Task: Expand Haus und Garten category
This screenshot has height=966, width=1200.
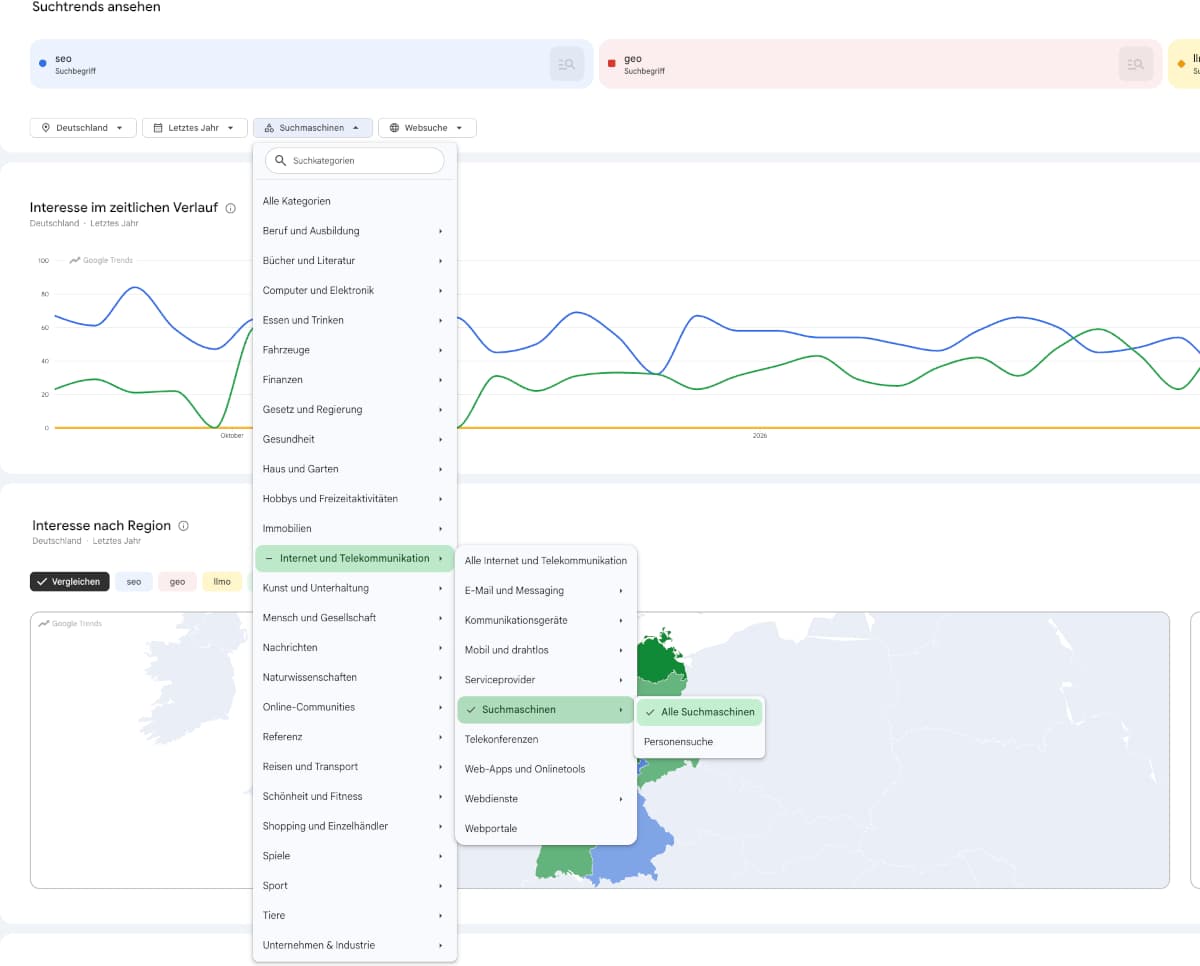Action: click(x=355, y=469)
